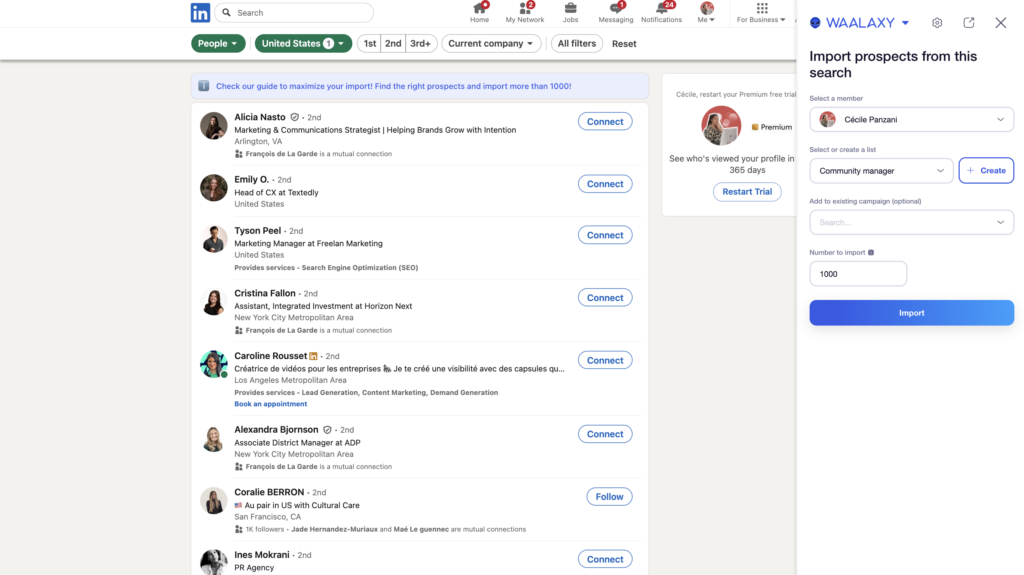Open the People filter dropdown
The height and width of the screenshot is (575, 1024).
coord(218,43)
